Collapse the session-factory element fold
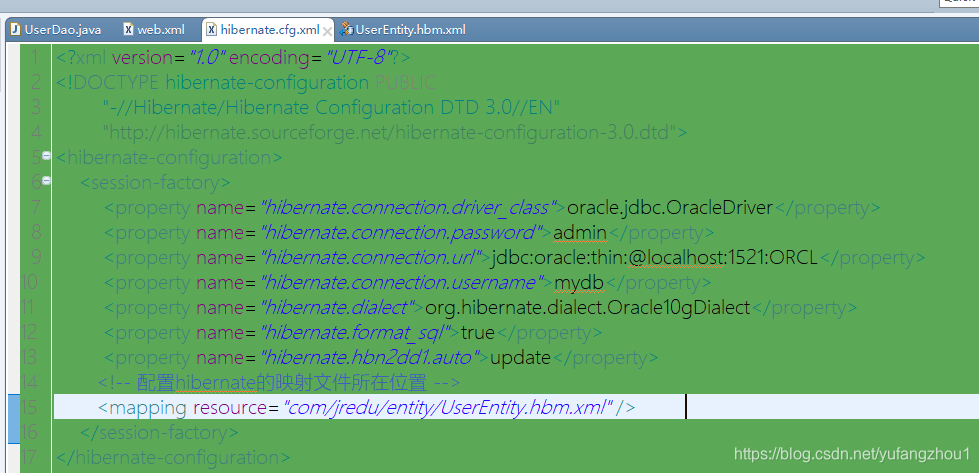The width and height of the screenshot is (979, 473). pos(46,180)
